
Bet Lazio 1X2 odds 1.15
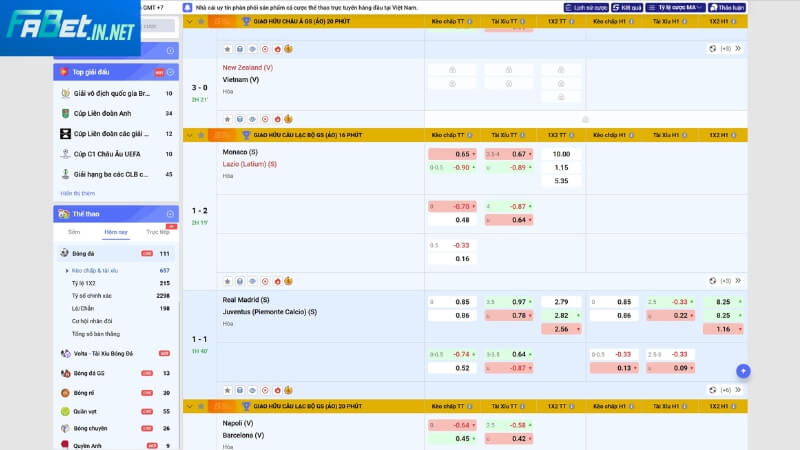point(561,167)
